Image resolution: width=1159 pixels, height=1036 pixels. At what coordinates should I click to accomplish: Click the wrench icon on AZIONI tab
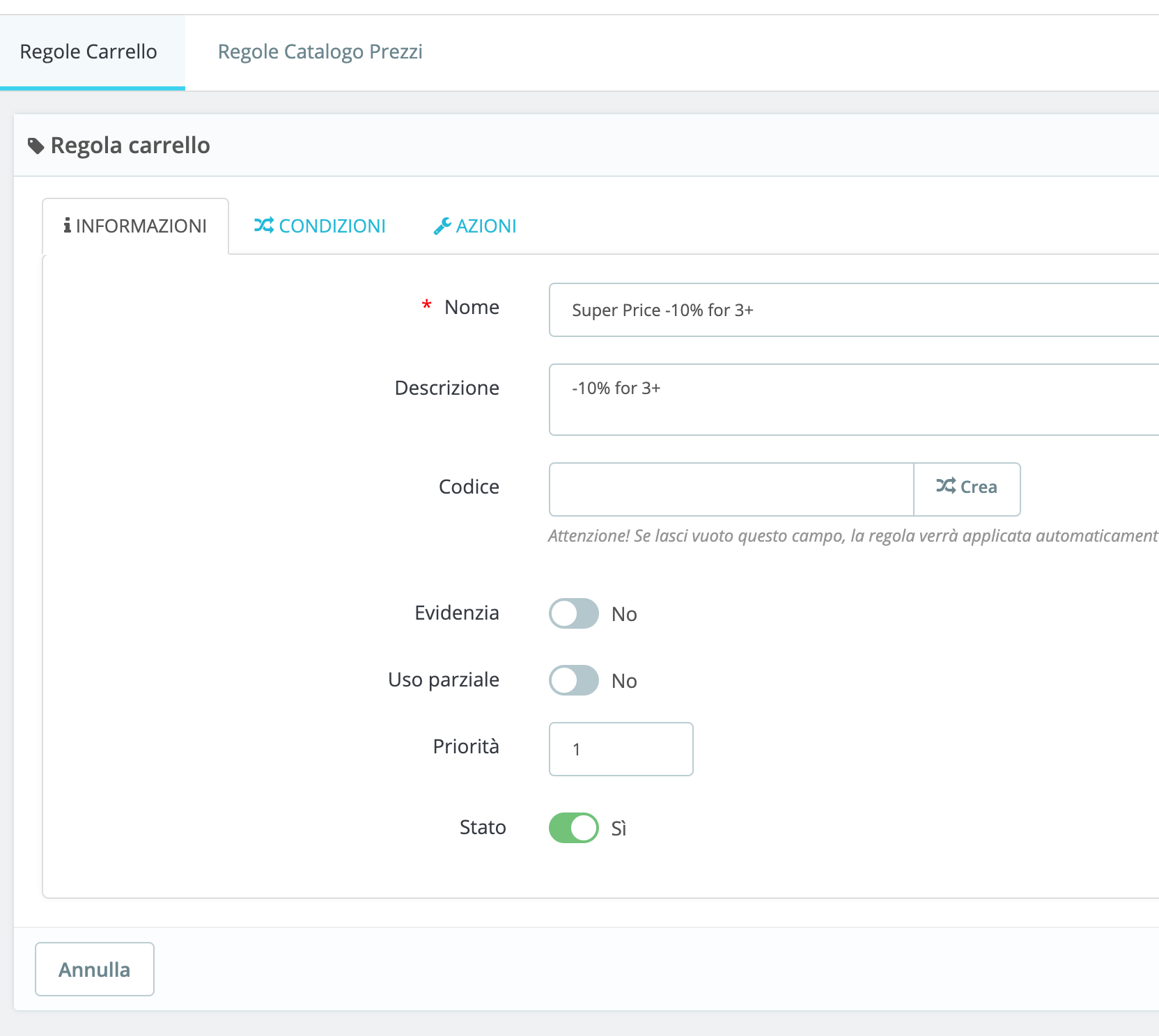442,226
